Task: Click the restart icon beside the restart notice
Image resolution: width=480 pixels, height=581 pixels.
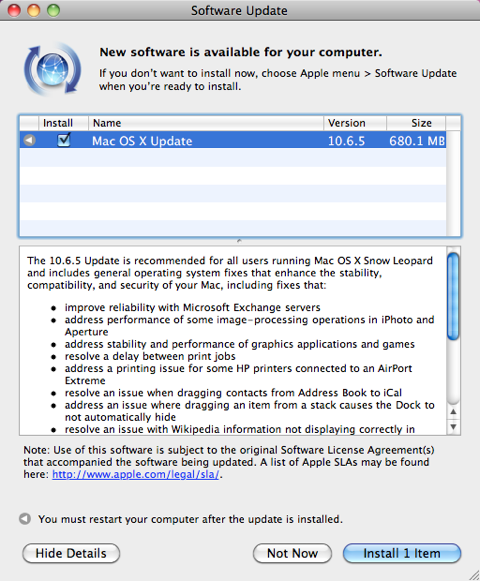Action: coord(25,519)
